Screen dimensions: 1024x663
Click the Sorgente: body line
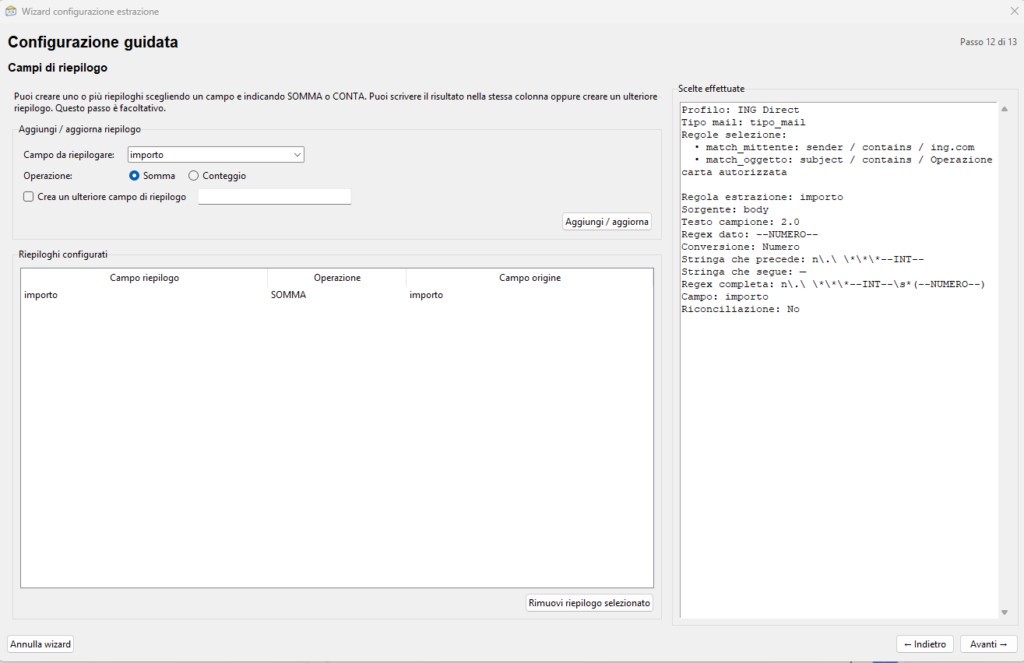click(x=725, y=209)
